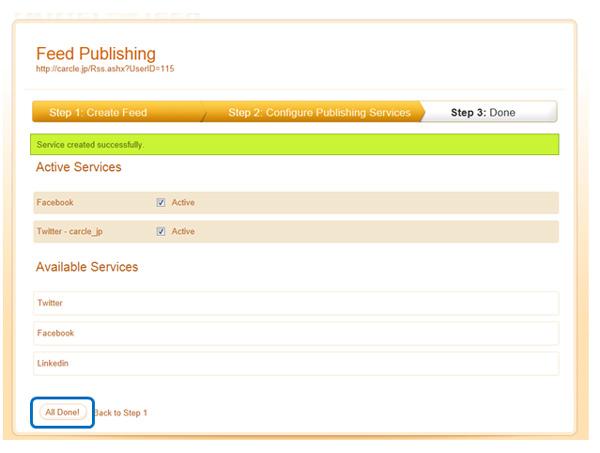
Task: Add Linkedin from Available Services
Action: [x=52, y=363]
